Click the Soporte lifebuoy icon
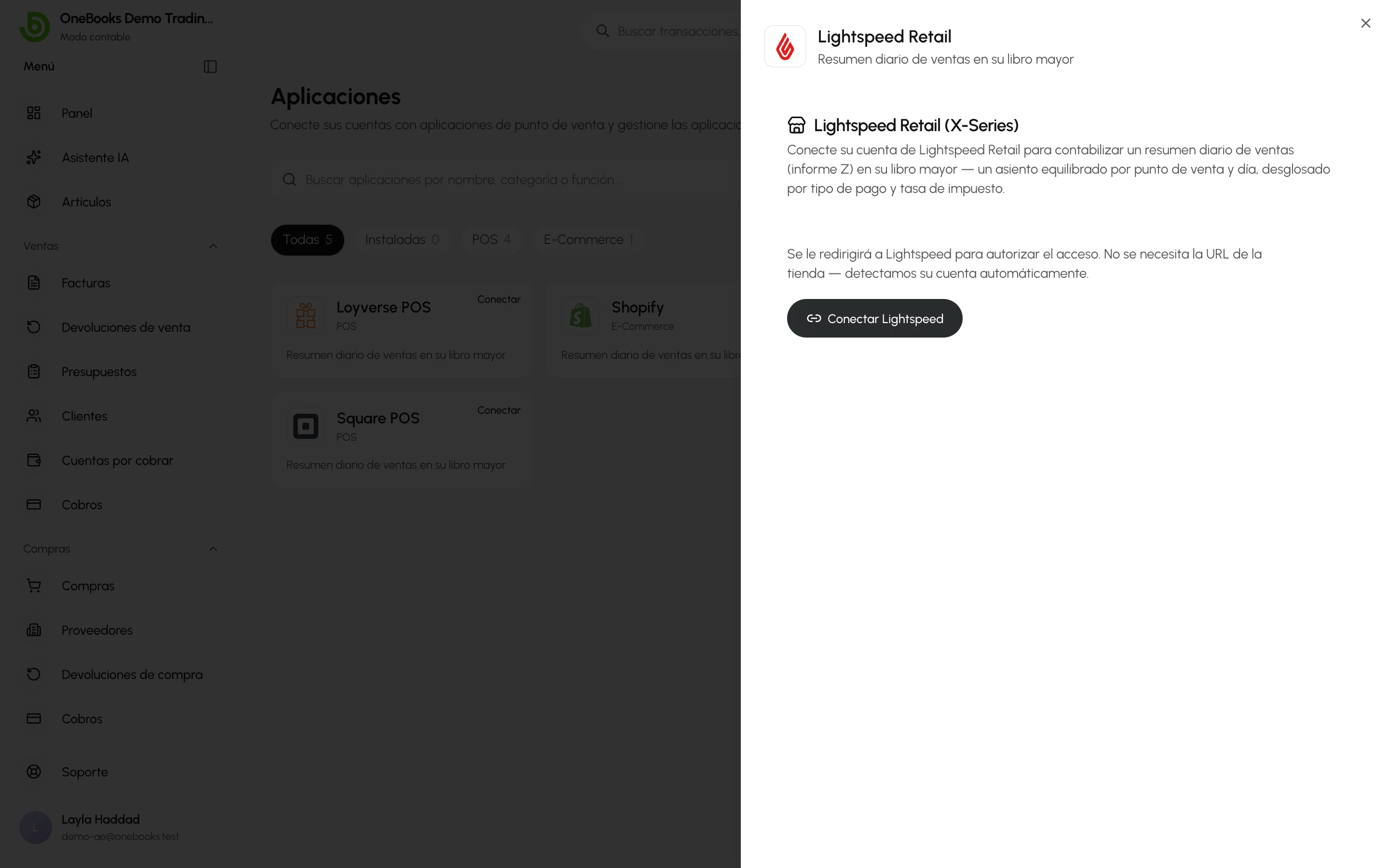 tap(34, 772)
